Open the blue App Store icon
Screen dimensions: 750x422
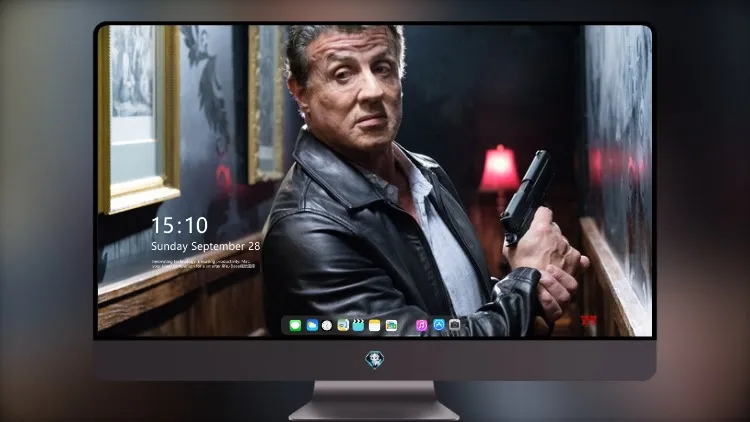pyautogui.click(x=439, y=325)
